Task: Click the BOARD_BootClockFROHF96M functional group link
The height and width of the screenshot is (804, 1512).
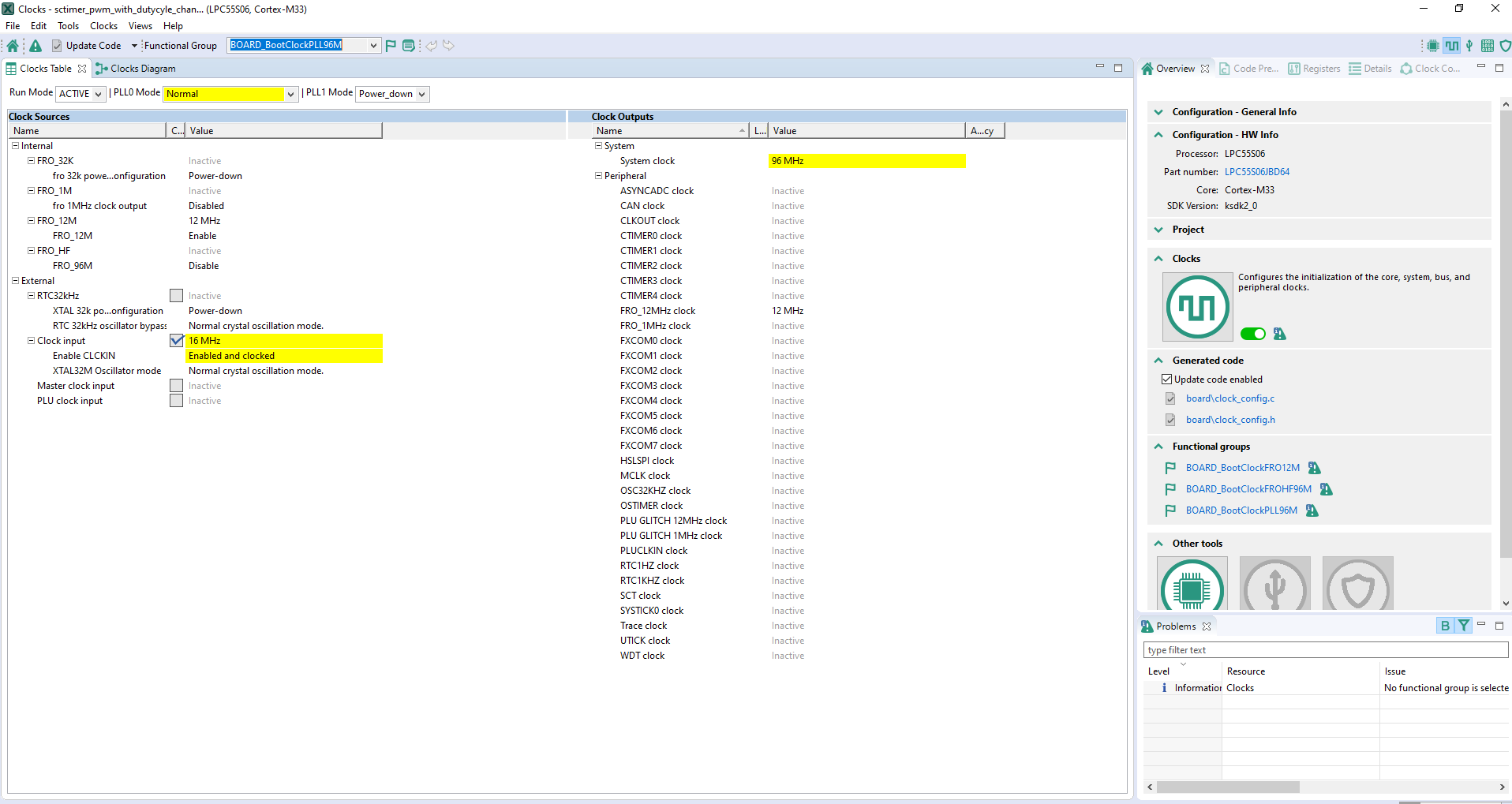Action: (x=1248, y=489)
